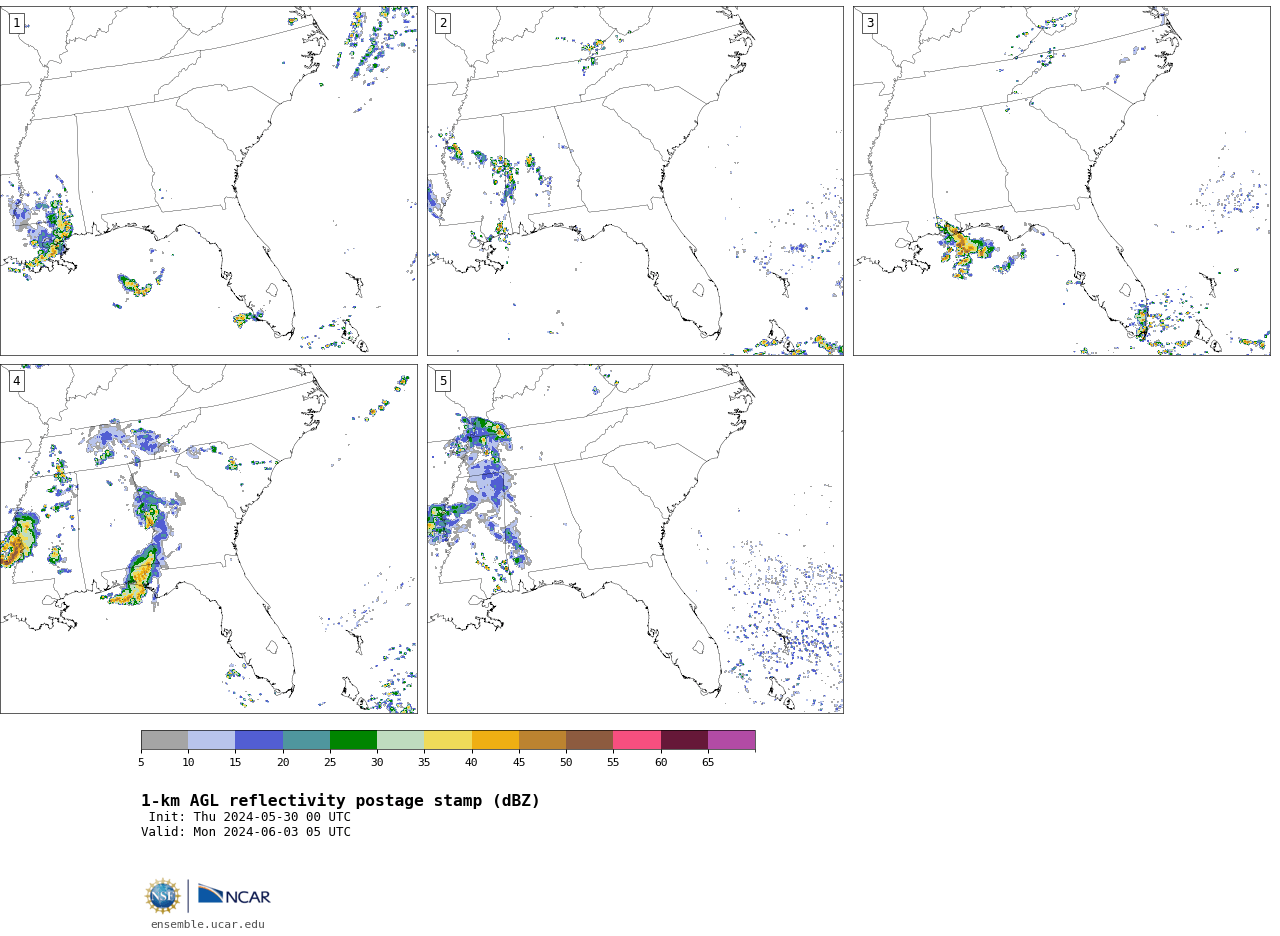Click the pink 55-60 dBZ swatch

click(637, 740)
